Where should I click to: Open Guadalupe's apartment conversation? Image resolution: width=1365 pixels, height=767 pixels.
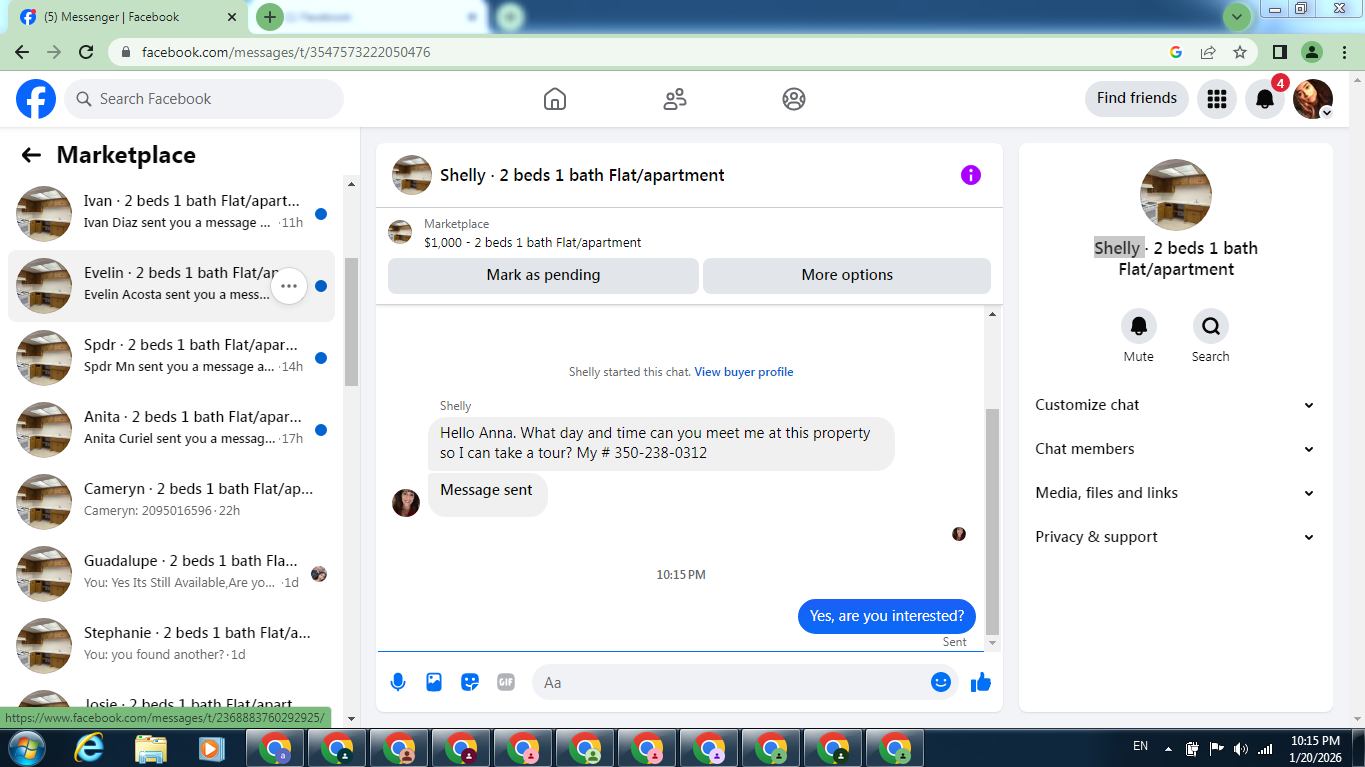coord(171,574)
